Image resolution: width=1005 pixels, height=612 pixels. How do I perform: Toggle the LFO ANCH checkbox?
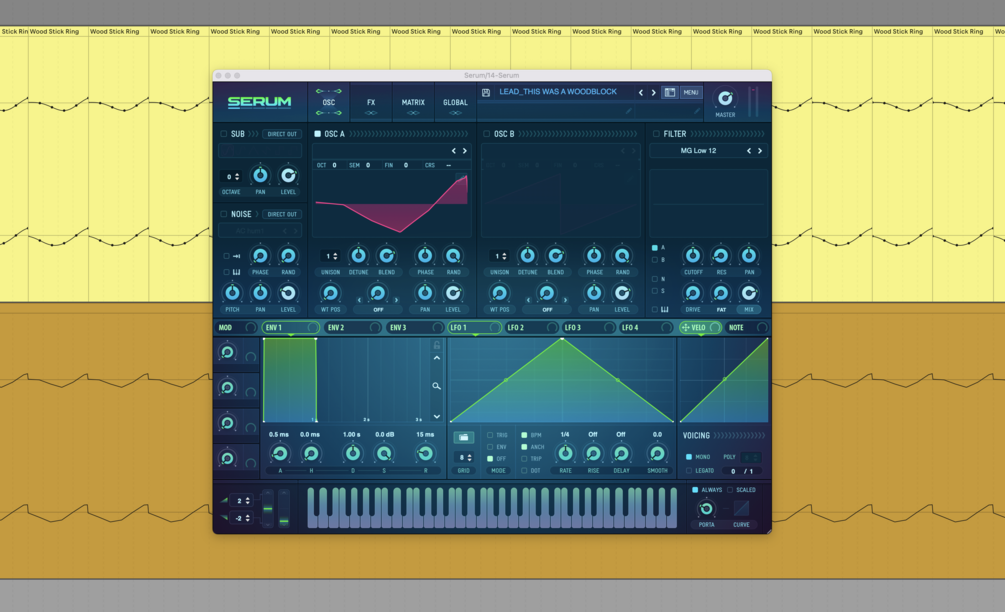point(524,447)
